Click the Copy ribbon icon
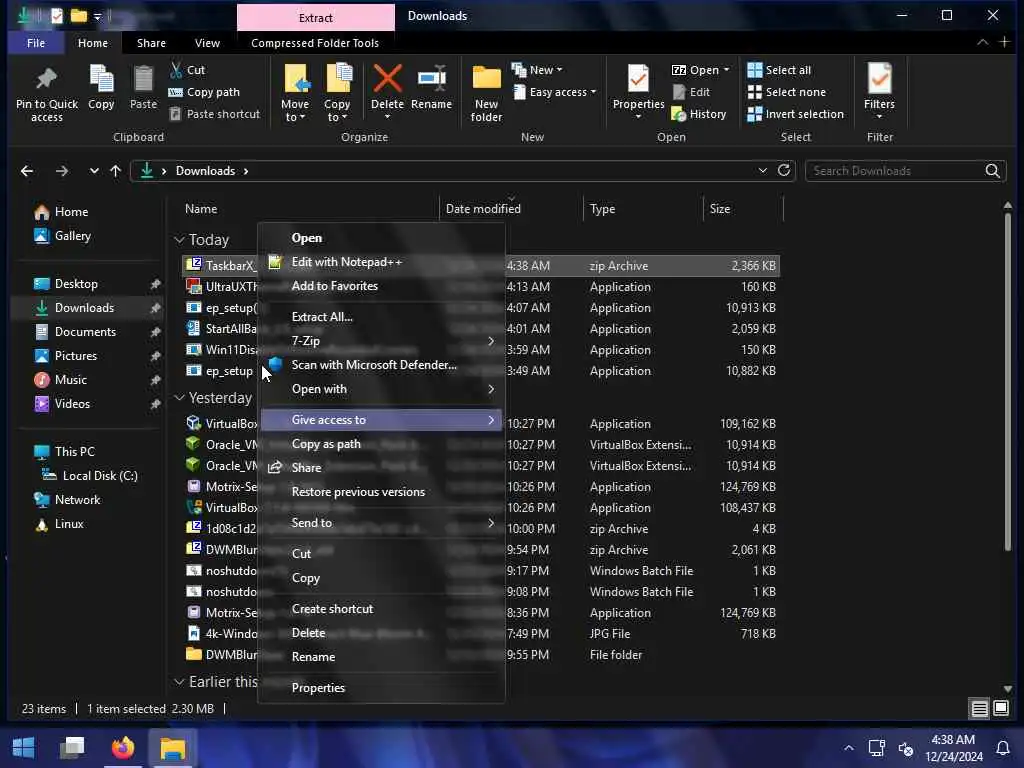 (x=101, y=79)
